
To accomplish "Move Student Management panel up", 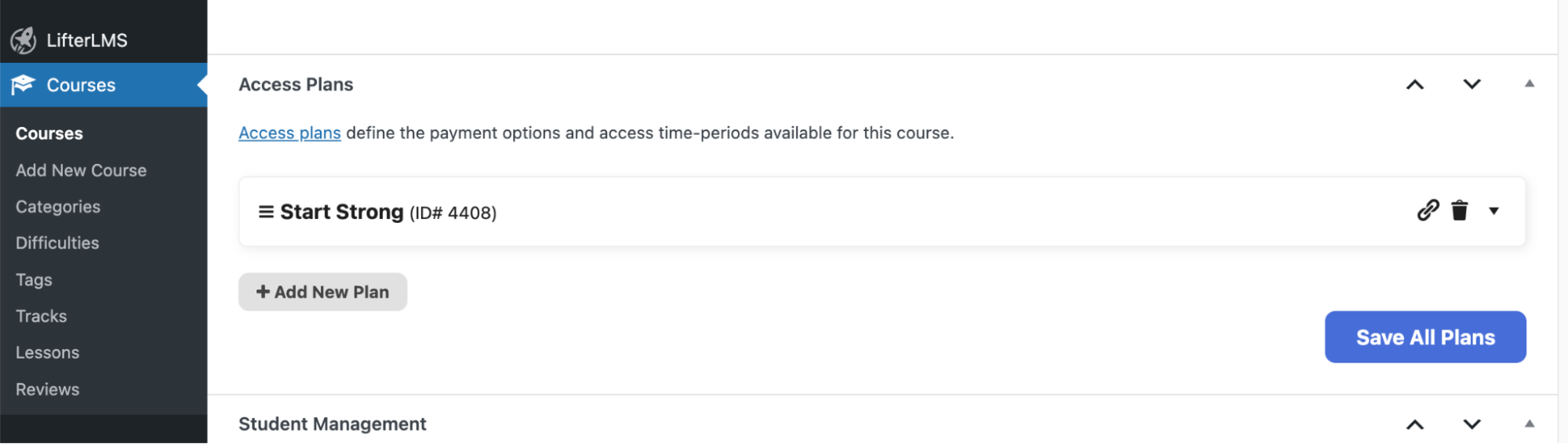I will click(x=1414, y=424).
